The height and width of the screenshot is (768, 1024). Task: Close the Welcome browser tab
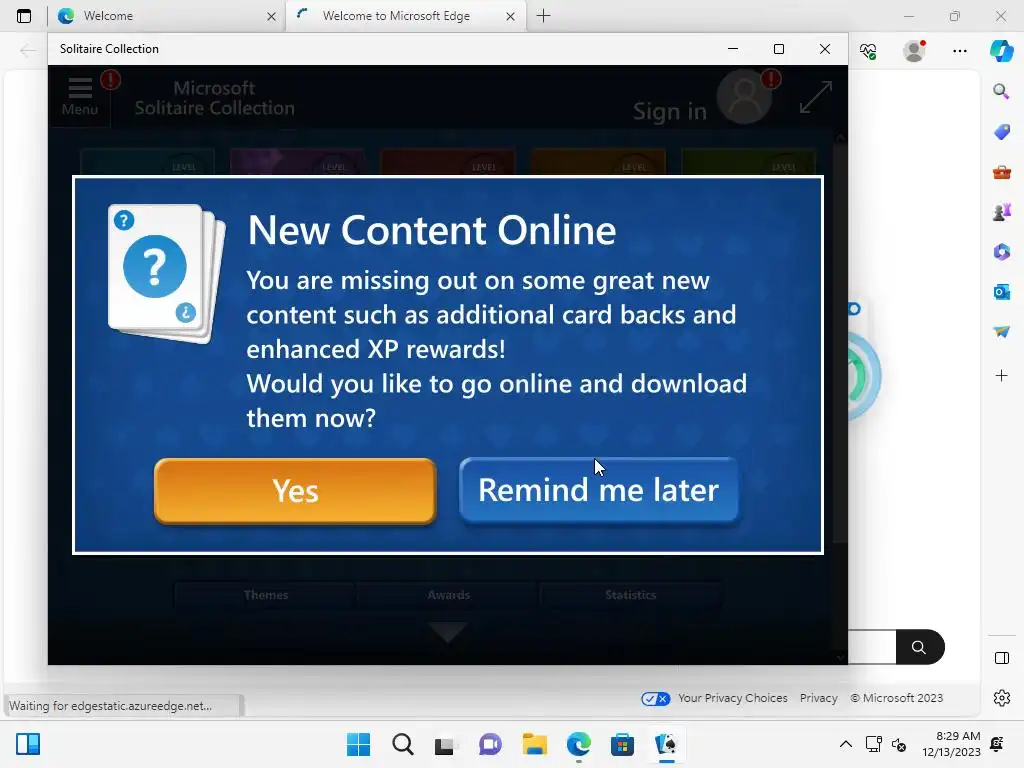tap(271, 16)
